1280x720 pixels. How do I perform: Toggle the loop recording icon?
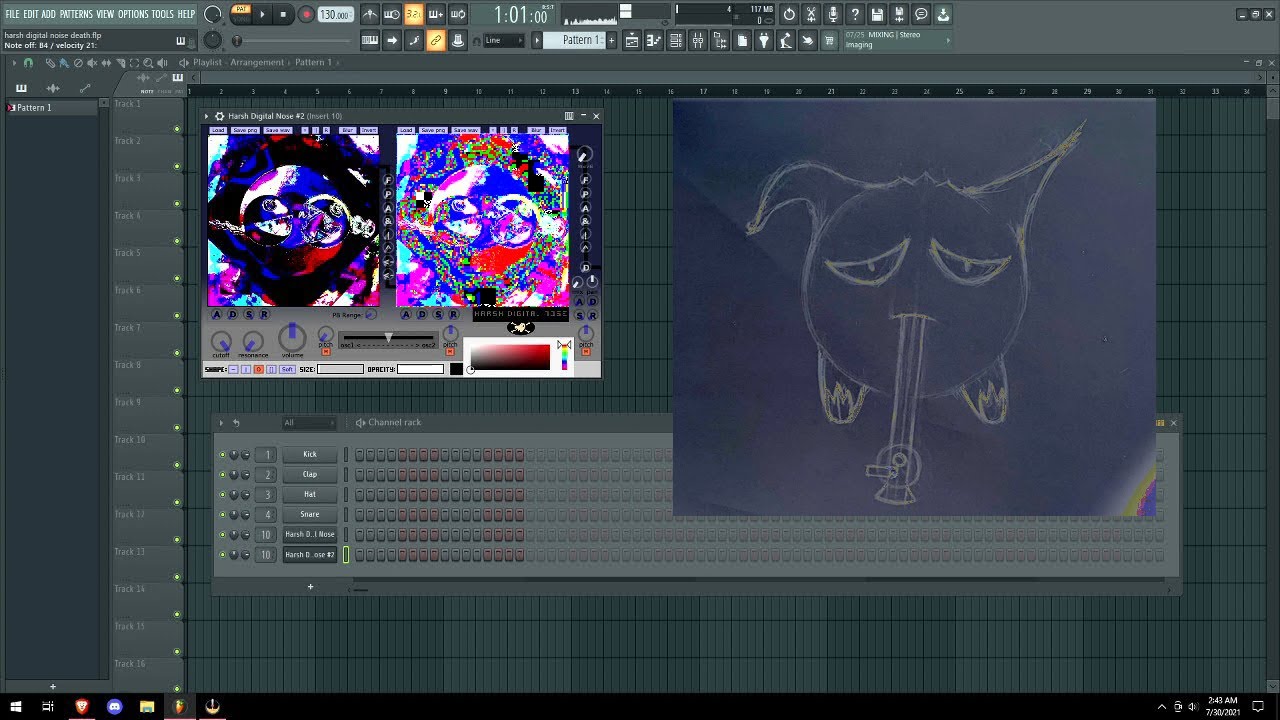(457, 14)
